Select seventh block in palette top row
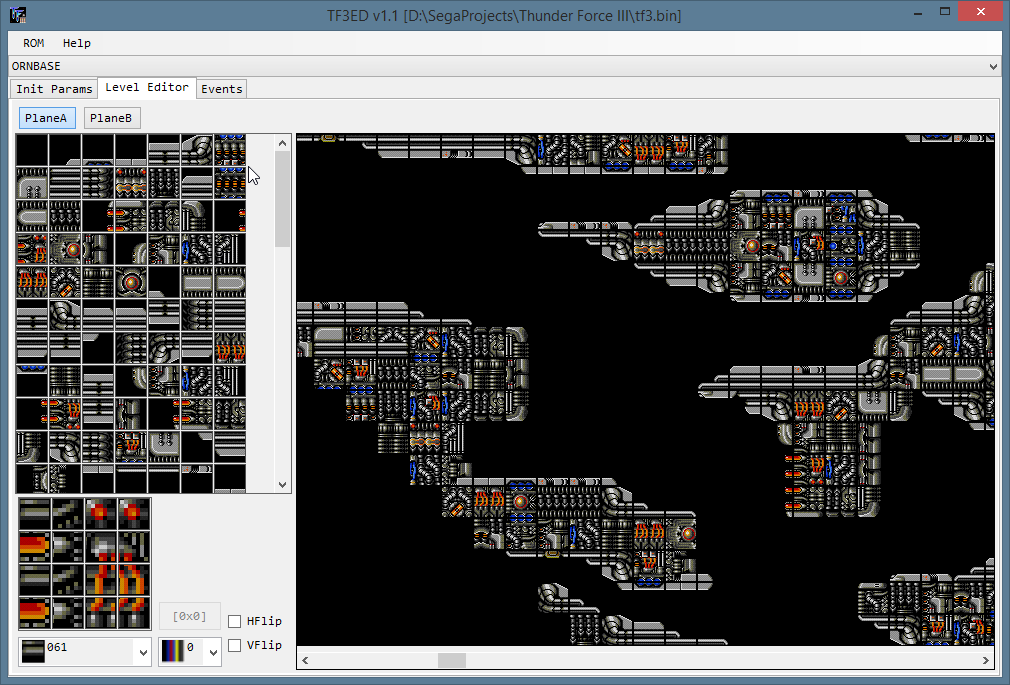 pos(230,150)
